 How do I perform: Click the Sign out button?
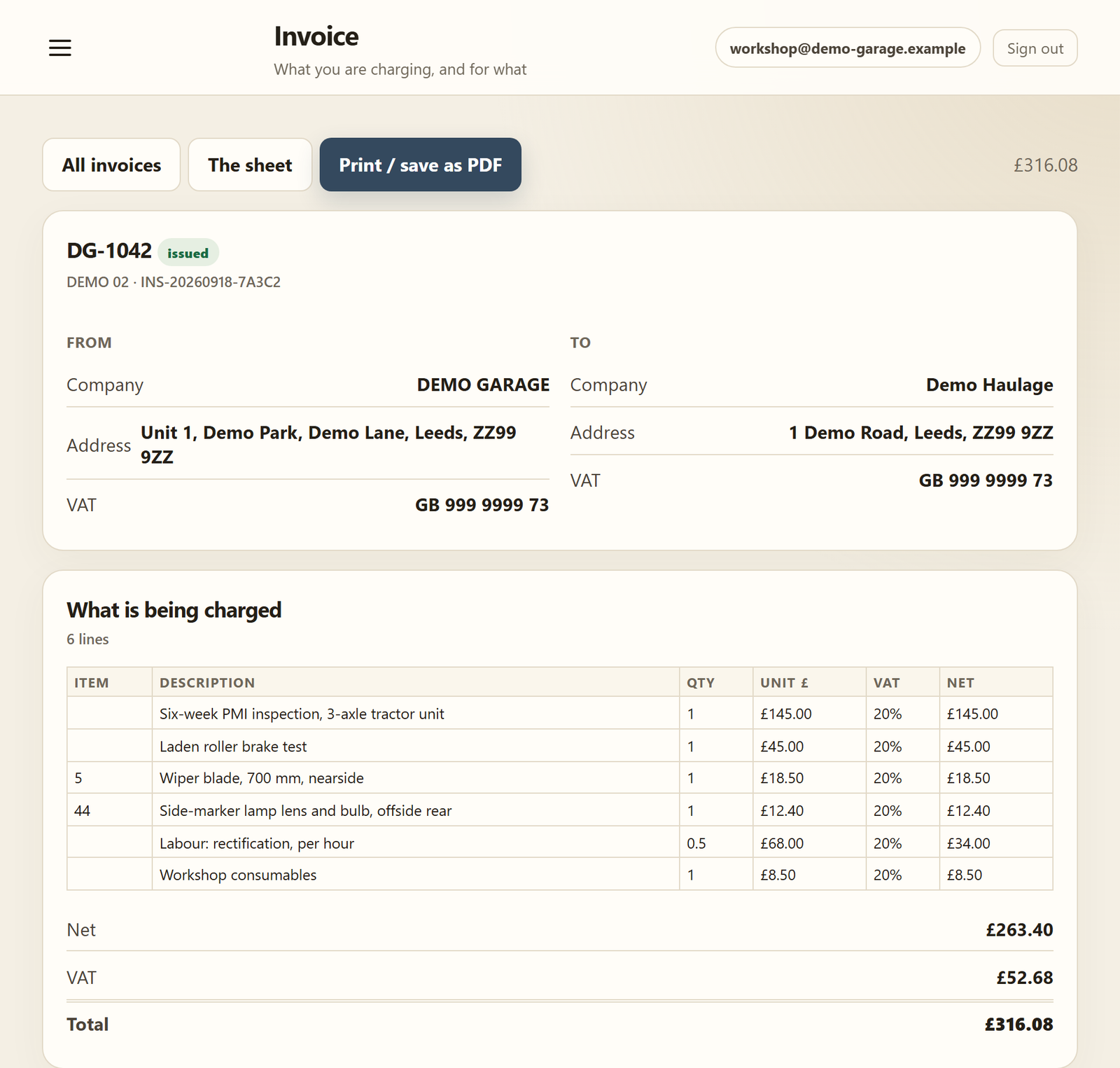pos(1035,48)
